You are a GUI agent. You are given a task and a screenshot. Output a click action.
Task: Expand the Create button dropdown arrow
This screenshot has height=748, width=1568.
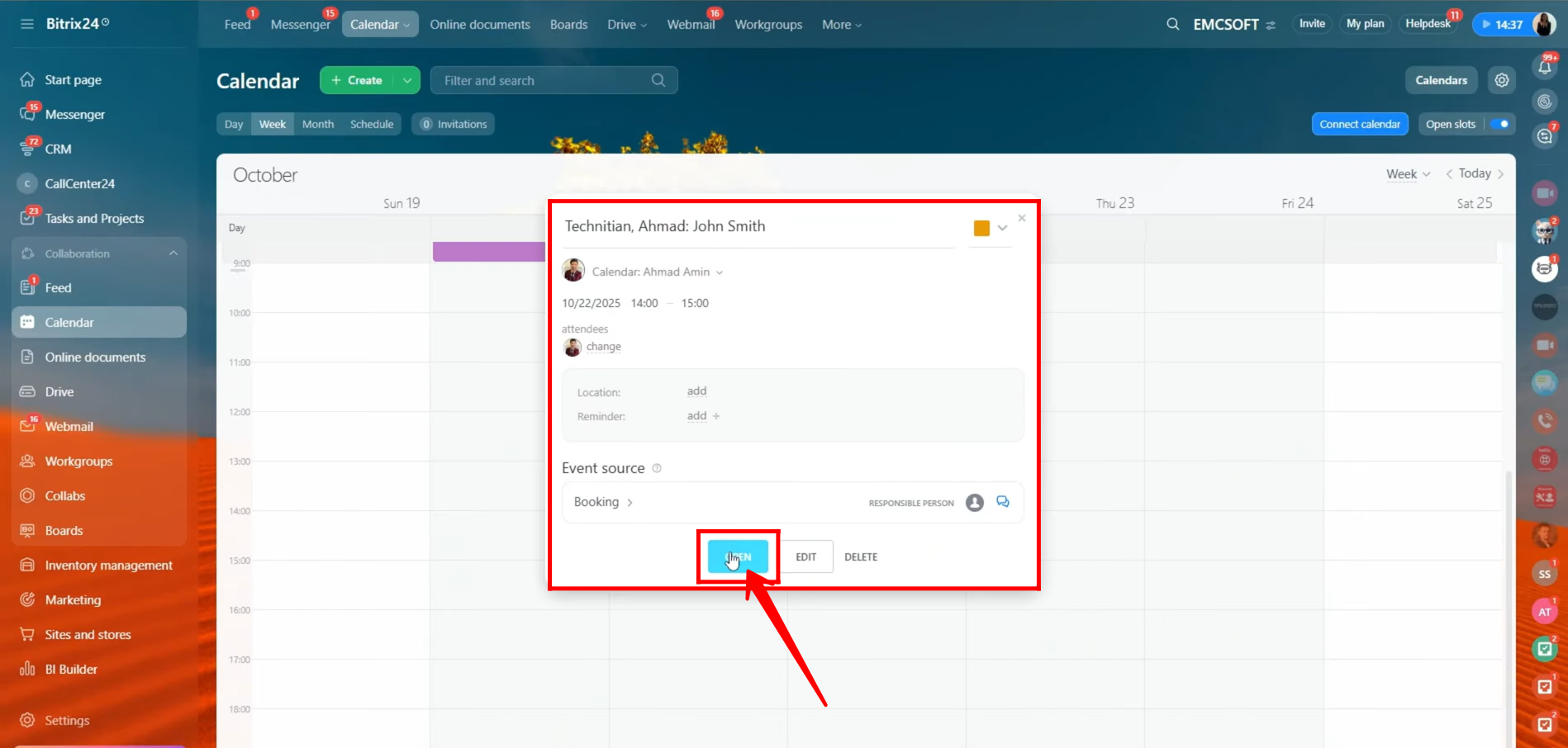tap(407, 80)
